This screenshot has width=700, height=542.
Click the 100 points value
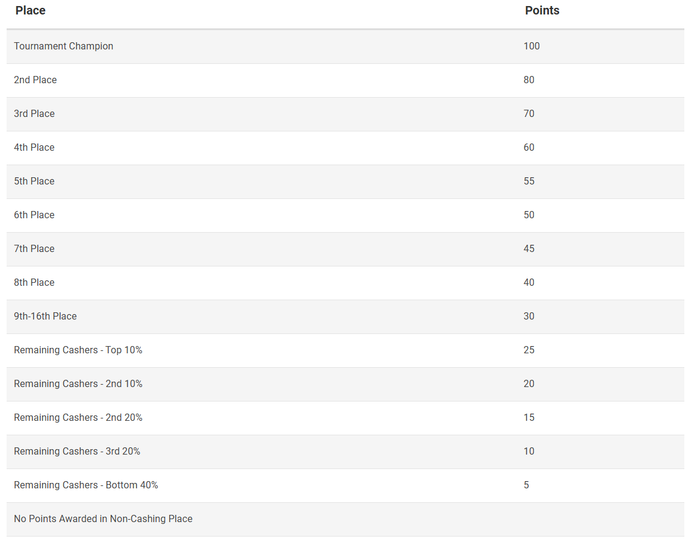point(531,46)
